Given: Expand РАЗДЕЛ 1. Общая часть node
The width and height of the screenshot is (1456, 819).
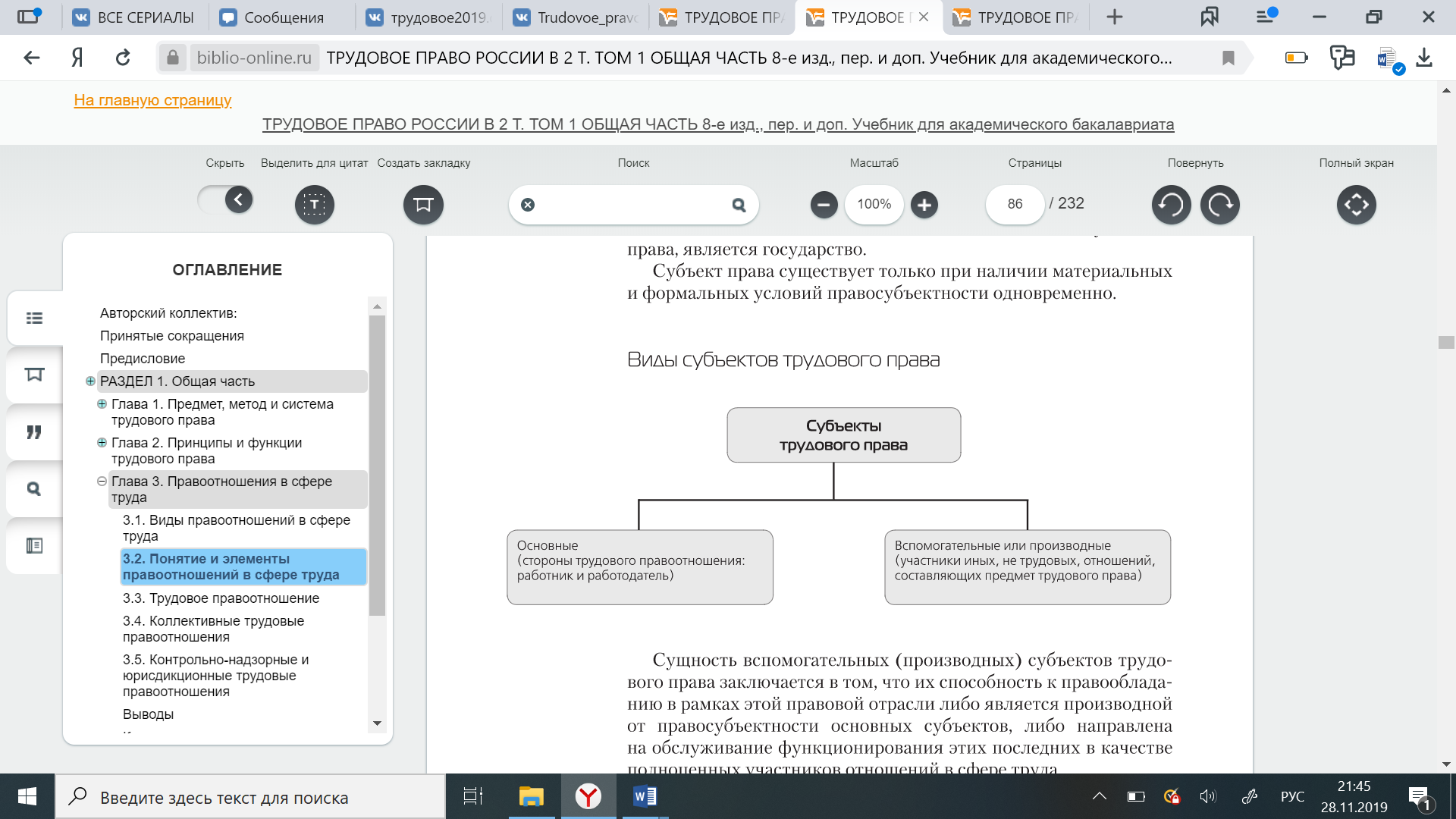Looking at the screenshot, I should (90, 381).
